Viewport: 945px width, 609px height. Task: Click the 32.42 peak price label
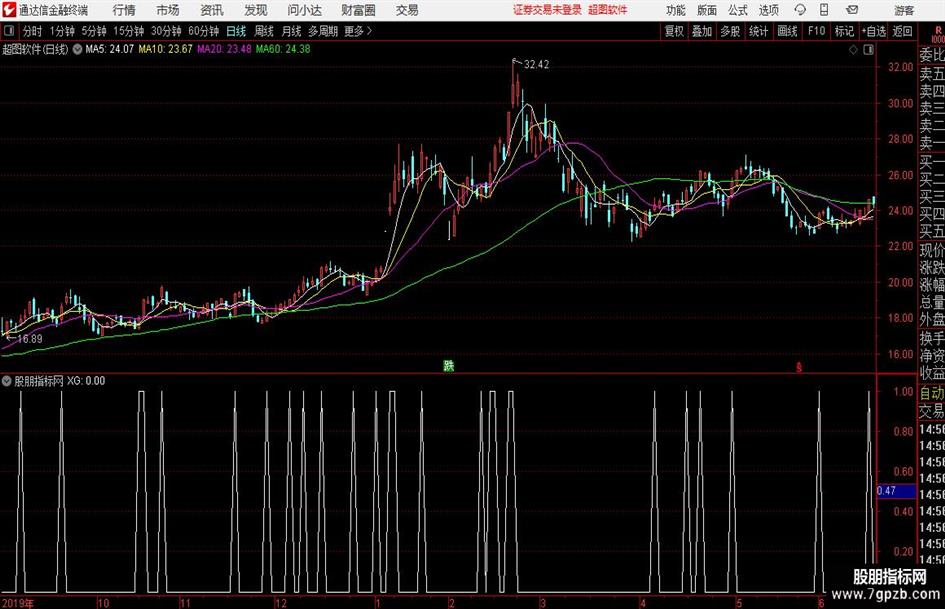pos(536,65)
